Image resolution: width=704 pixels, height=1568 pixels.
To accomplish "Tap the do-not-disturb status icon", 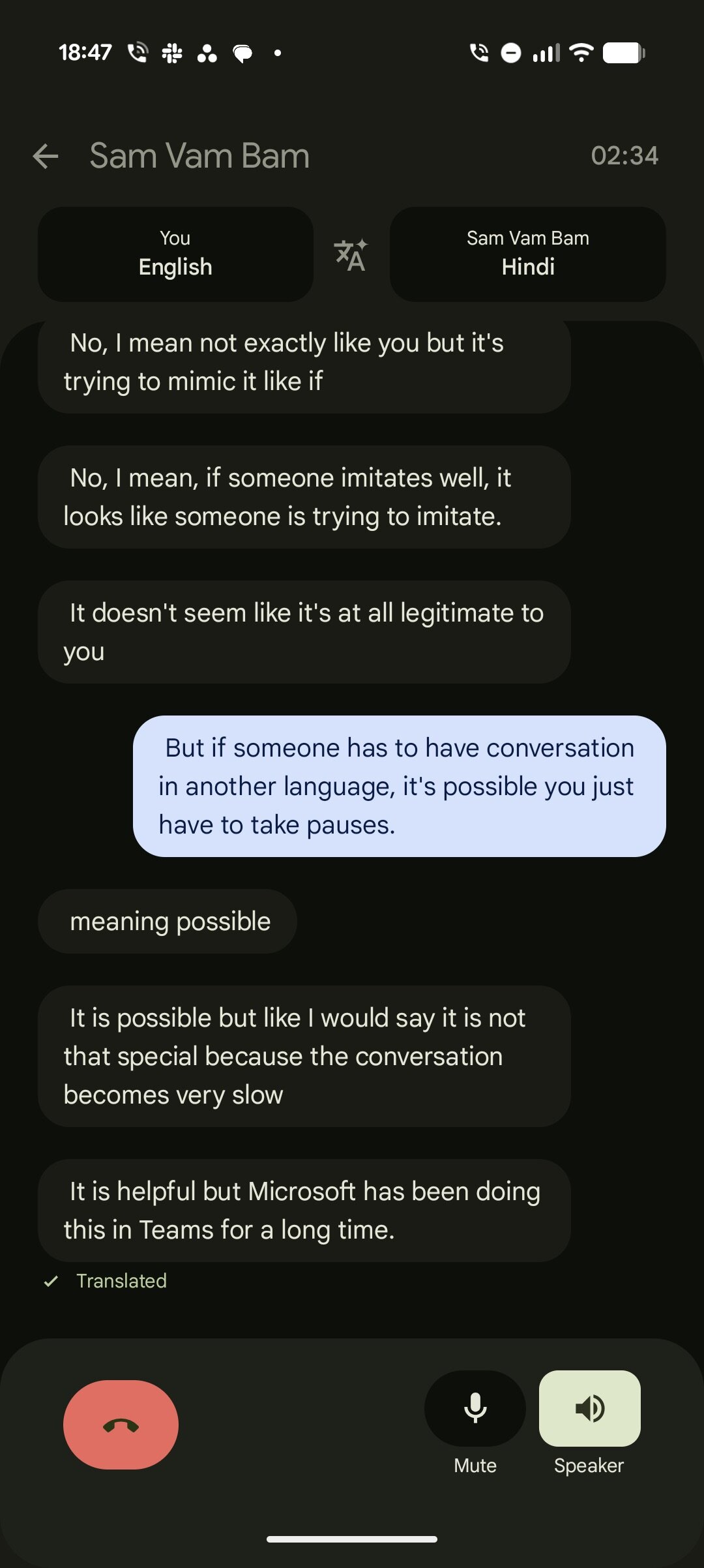I will 511,53.
